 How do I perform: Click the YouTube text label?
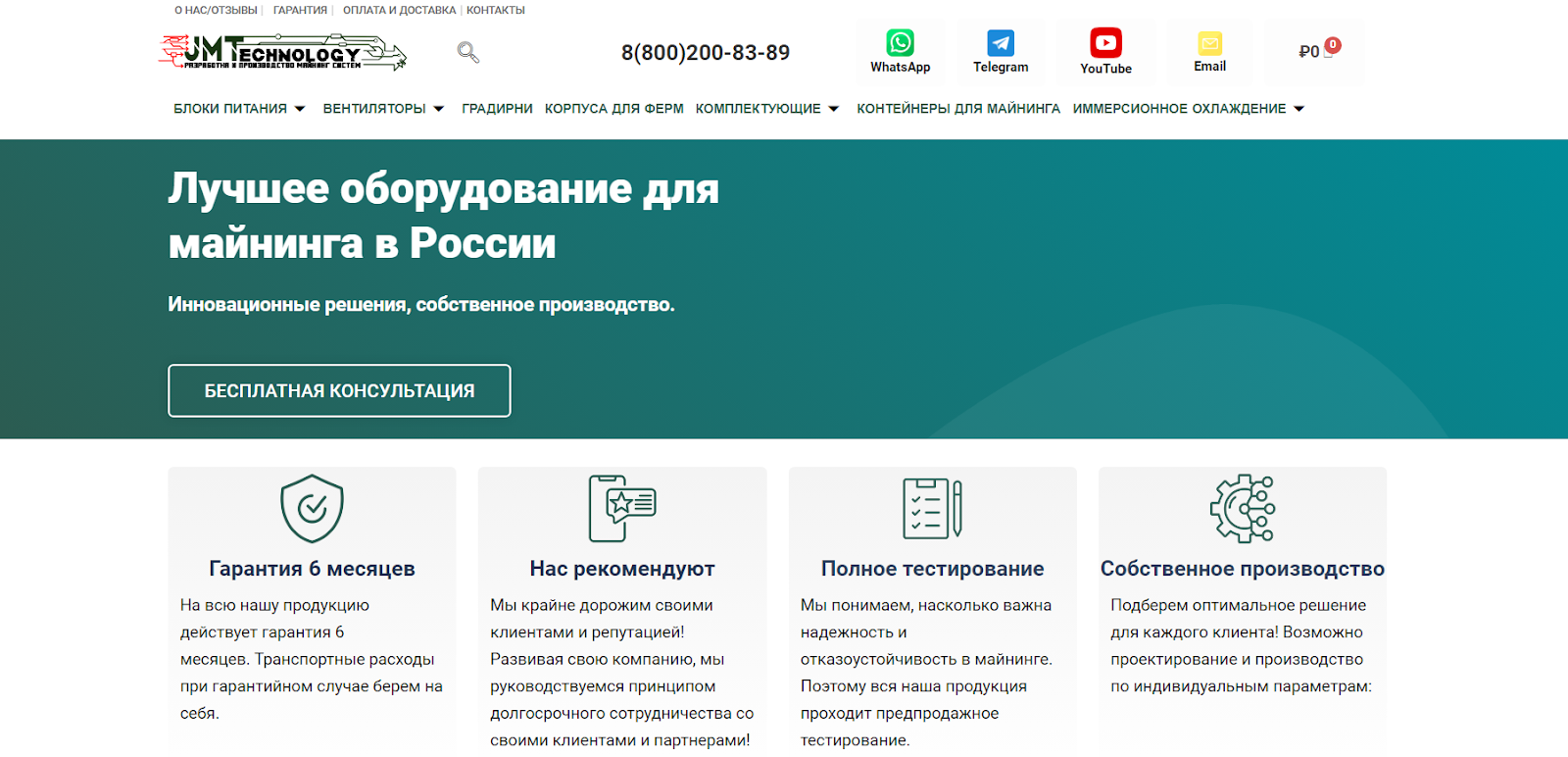point(1105,69)
